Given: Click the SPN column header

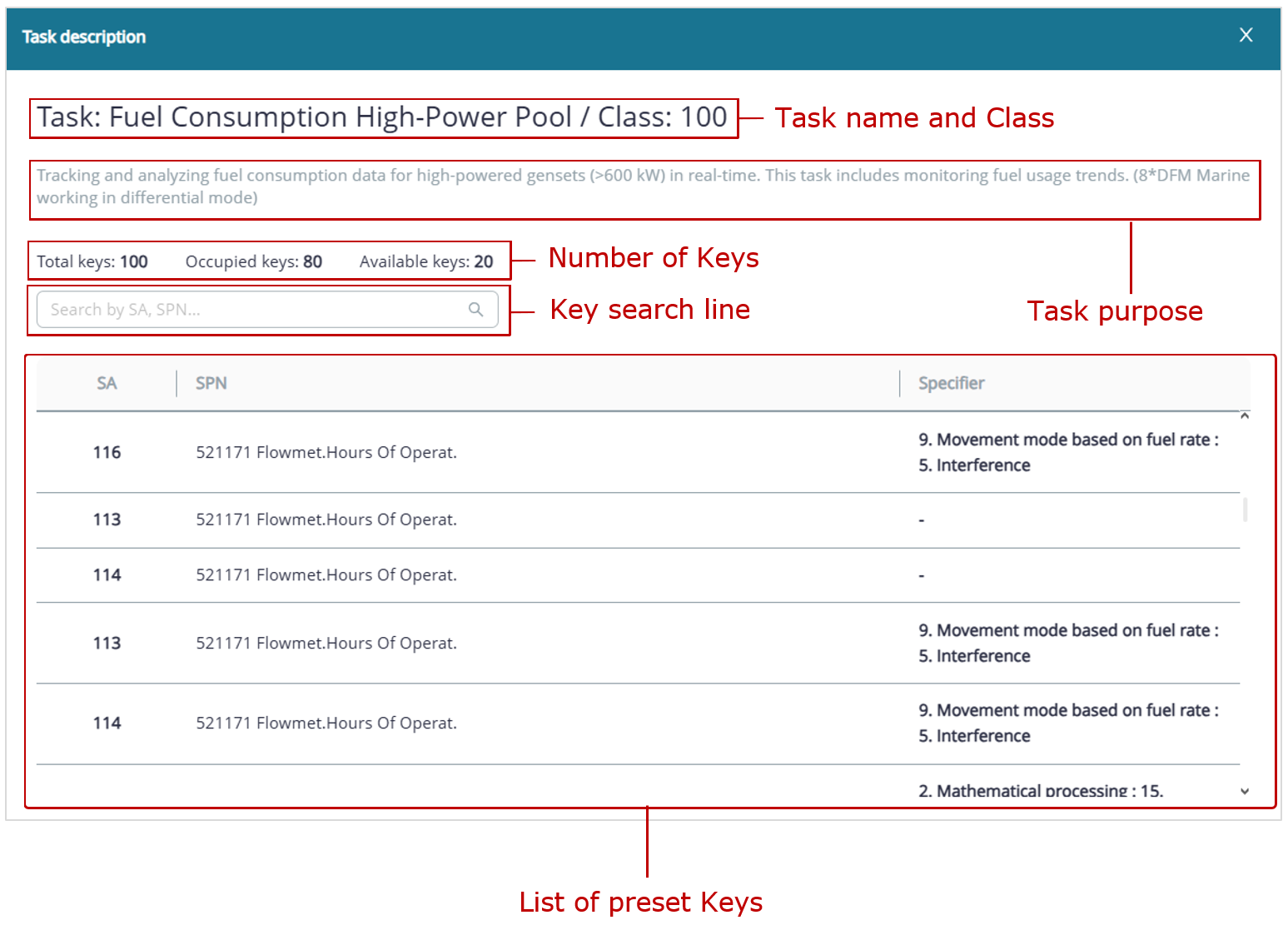Looking at the screenshot, I should coord(211,384).
